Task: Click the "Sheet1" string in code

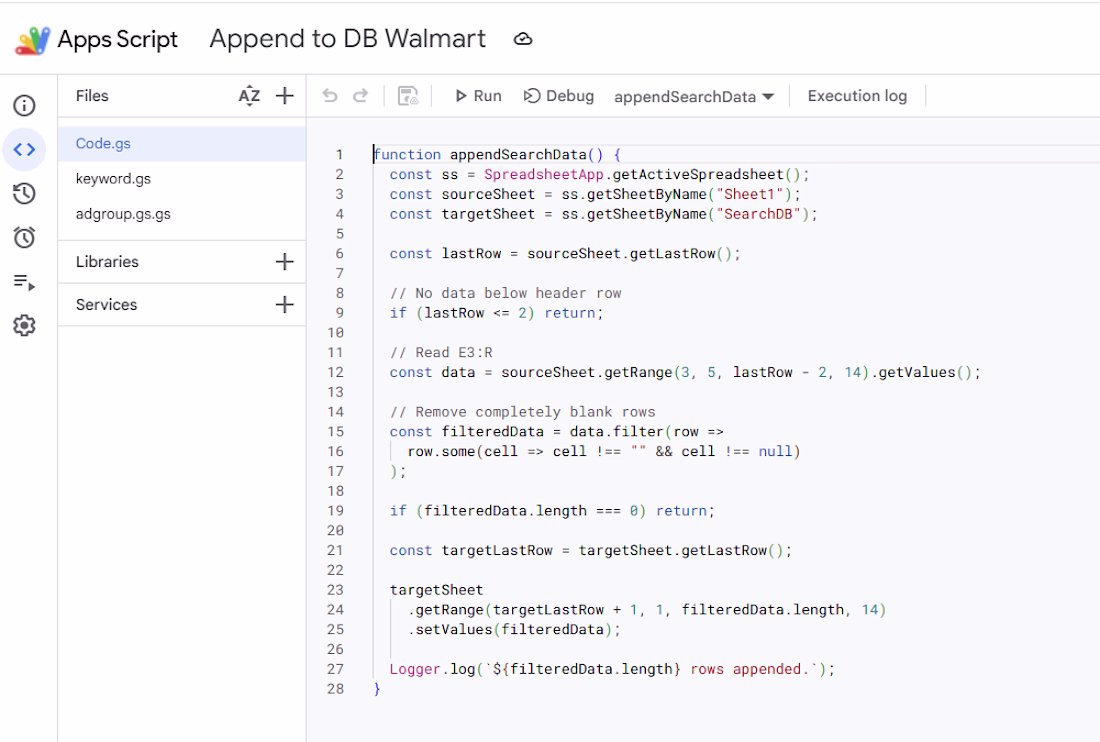Action: click(749, 194)
